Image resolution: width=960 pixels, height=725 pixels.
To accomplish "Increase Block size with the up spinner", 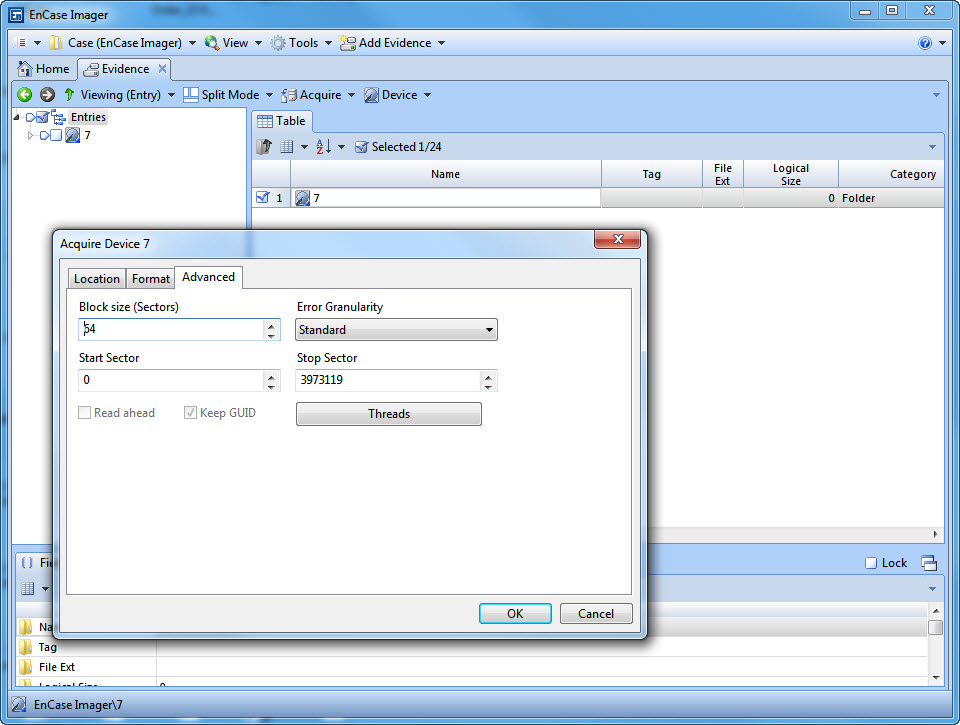I will (272, 325).
